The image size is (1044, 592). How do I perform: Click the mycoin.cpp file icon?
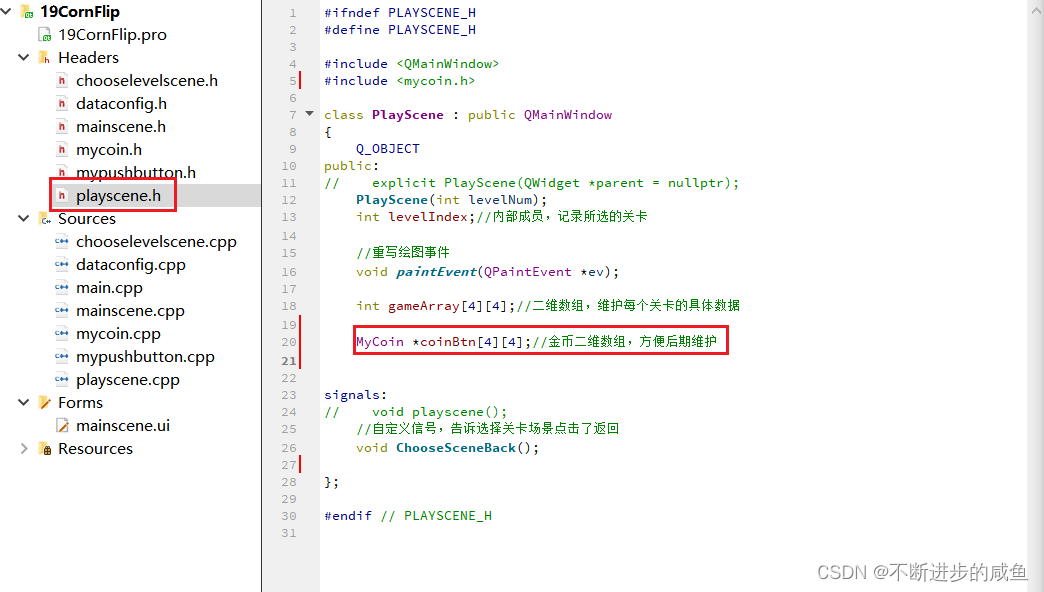tap(62, 334)
